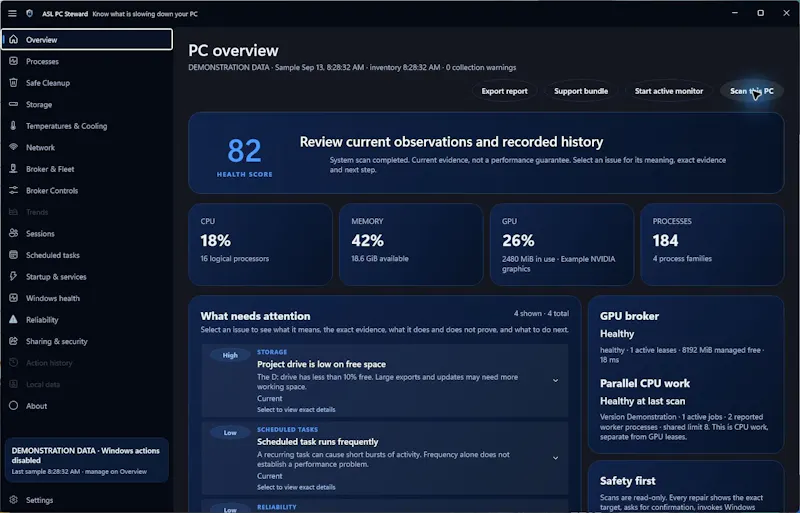Click the Parallel CPU work heading
Viewport: 800px width, 513px height.
click(x=644, y=383)
